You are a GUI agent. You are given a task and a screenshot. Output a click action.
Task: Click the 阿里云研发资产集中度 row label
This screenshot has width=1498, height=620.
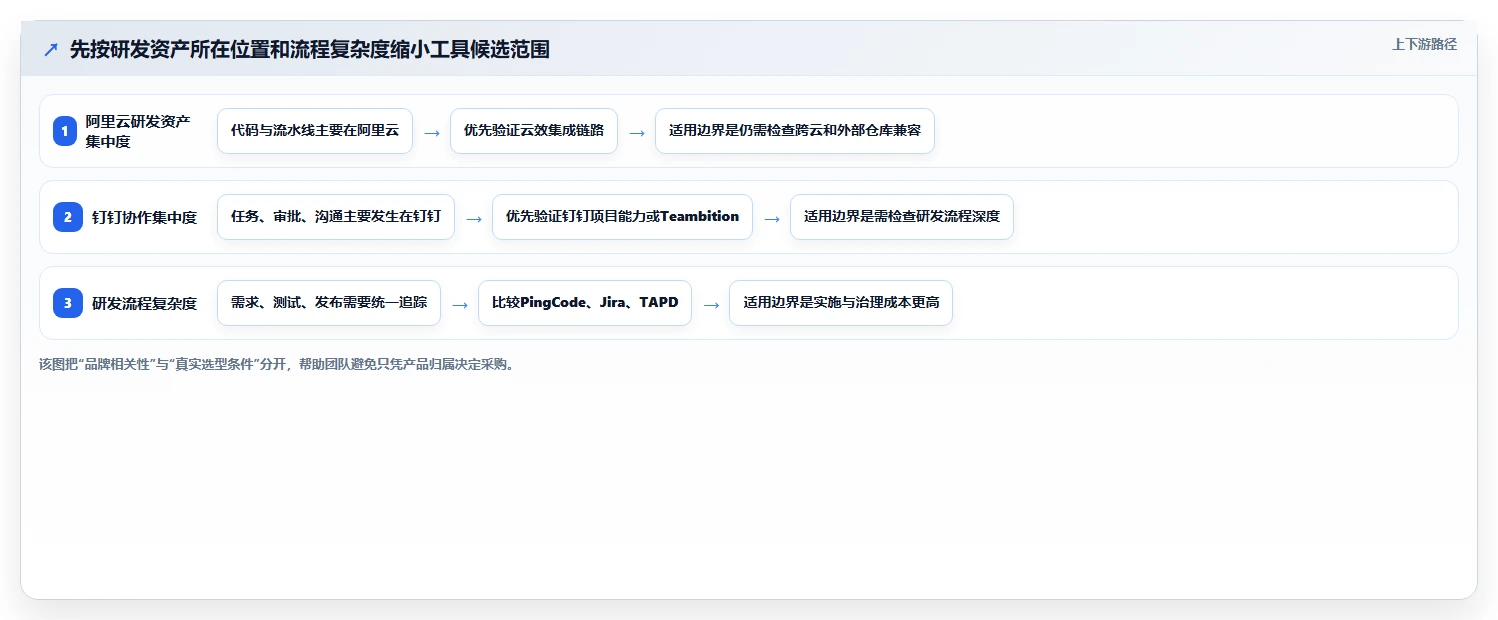point(138,131)
